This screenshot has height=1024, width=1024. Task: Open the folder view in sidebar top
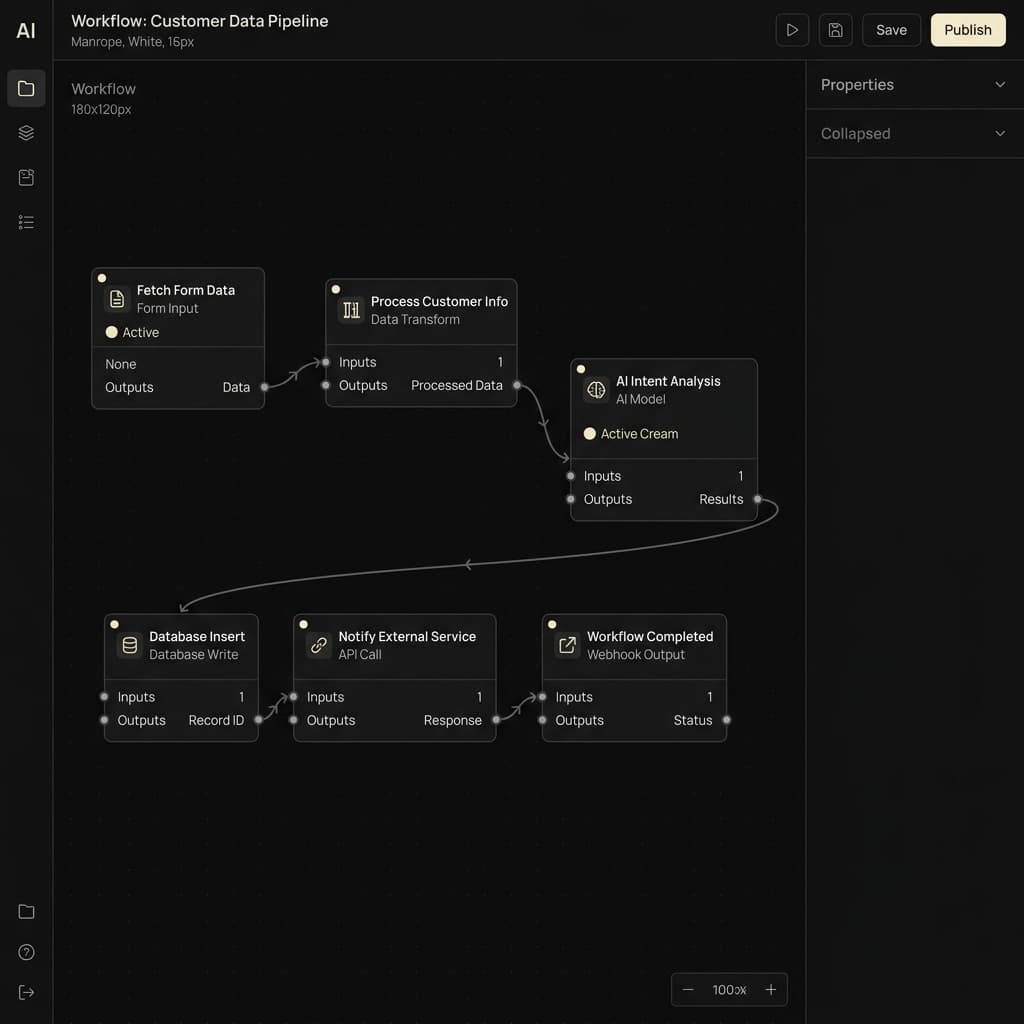[26, 88]
